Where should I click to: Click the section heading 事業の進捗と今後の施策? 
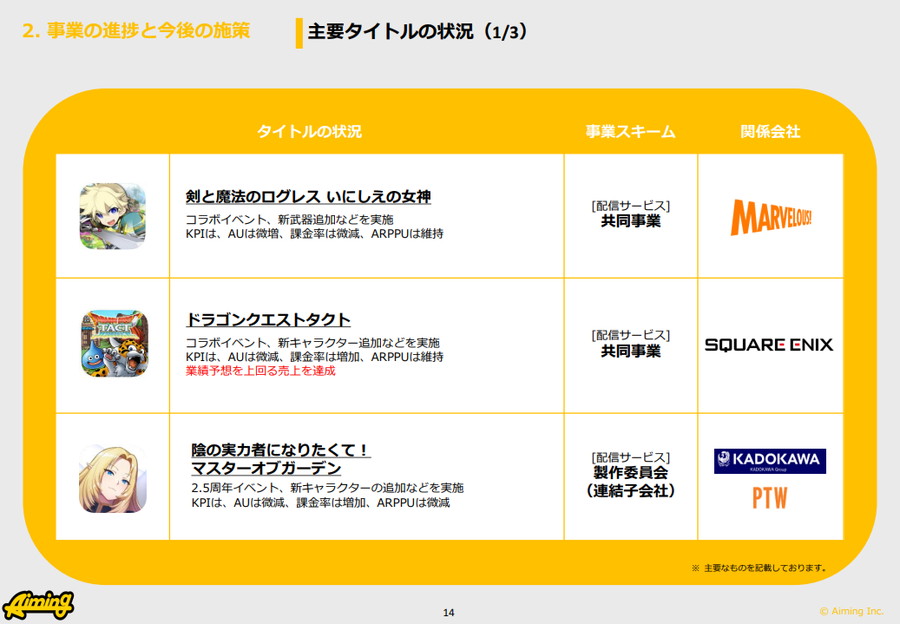pos(135,31)
